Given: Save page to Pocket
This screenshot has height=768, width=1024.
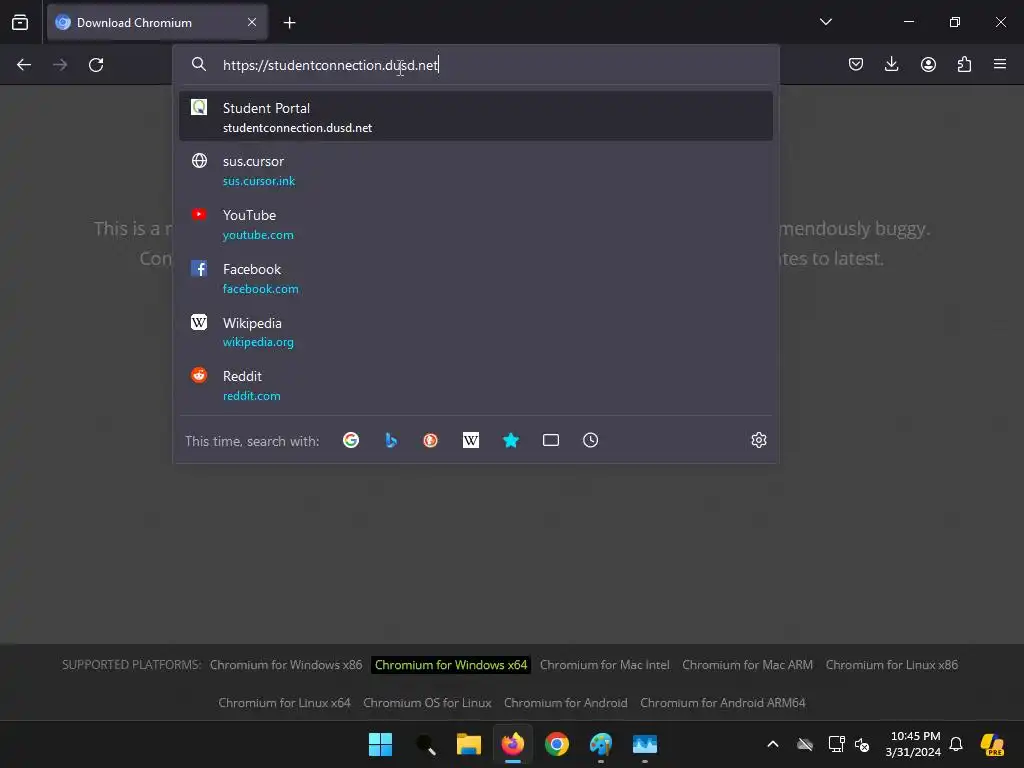Looking at the screenshot, I should click(856, 64).
